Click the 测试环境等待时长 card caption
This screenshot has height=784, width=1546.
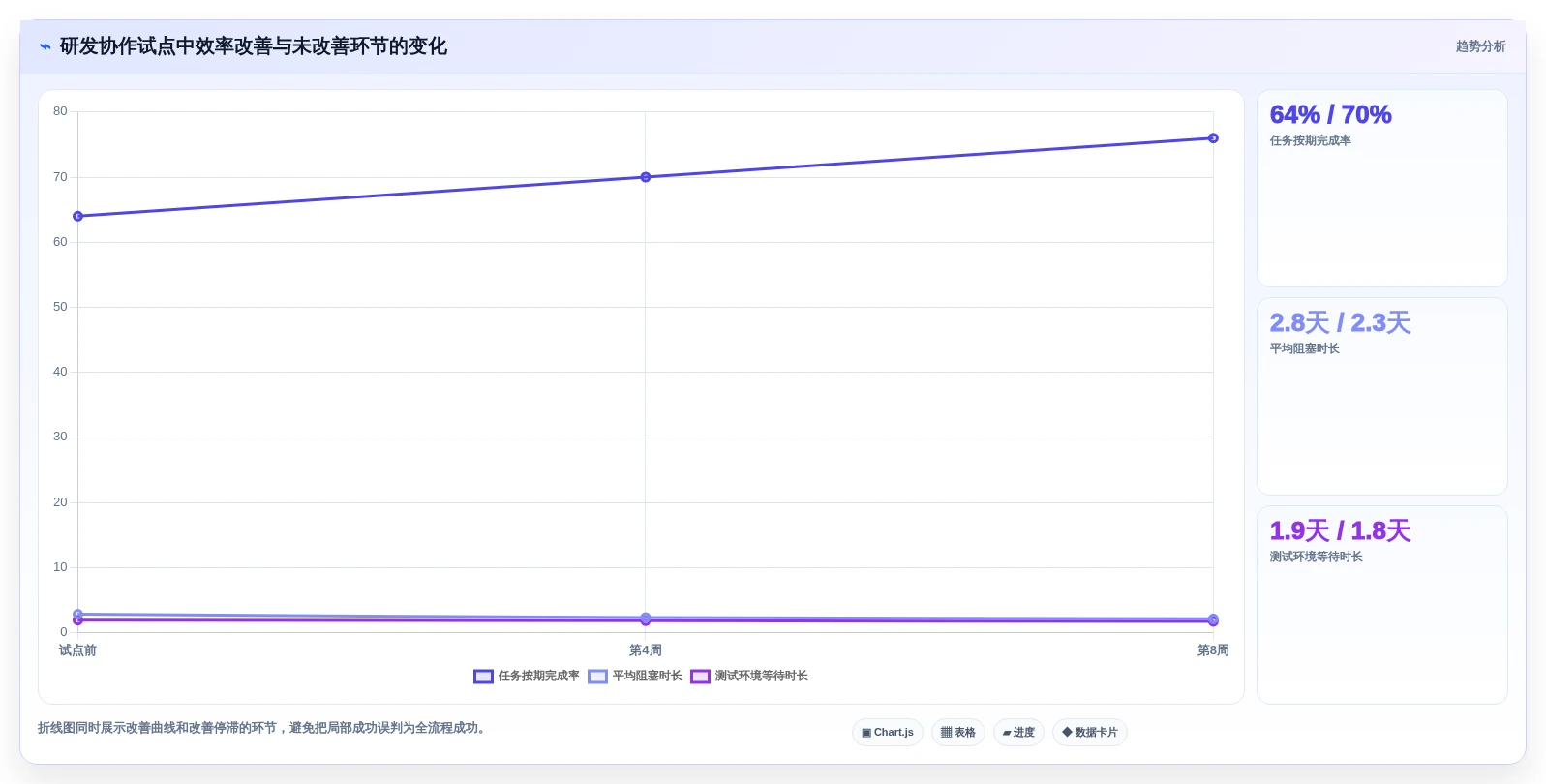click(x=1316, y=558)
